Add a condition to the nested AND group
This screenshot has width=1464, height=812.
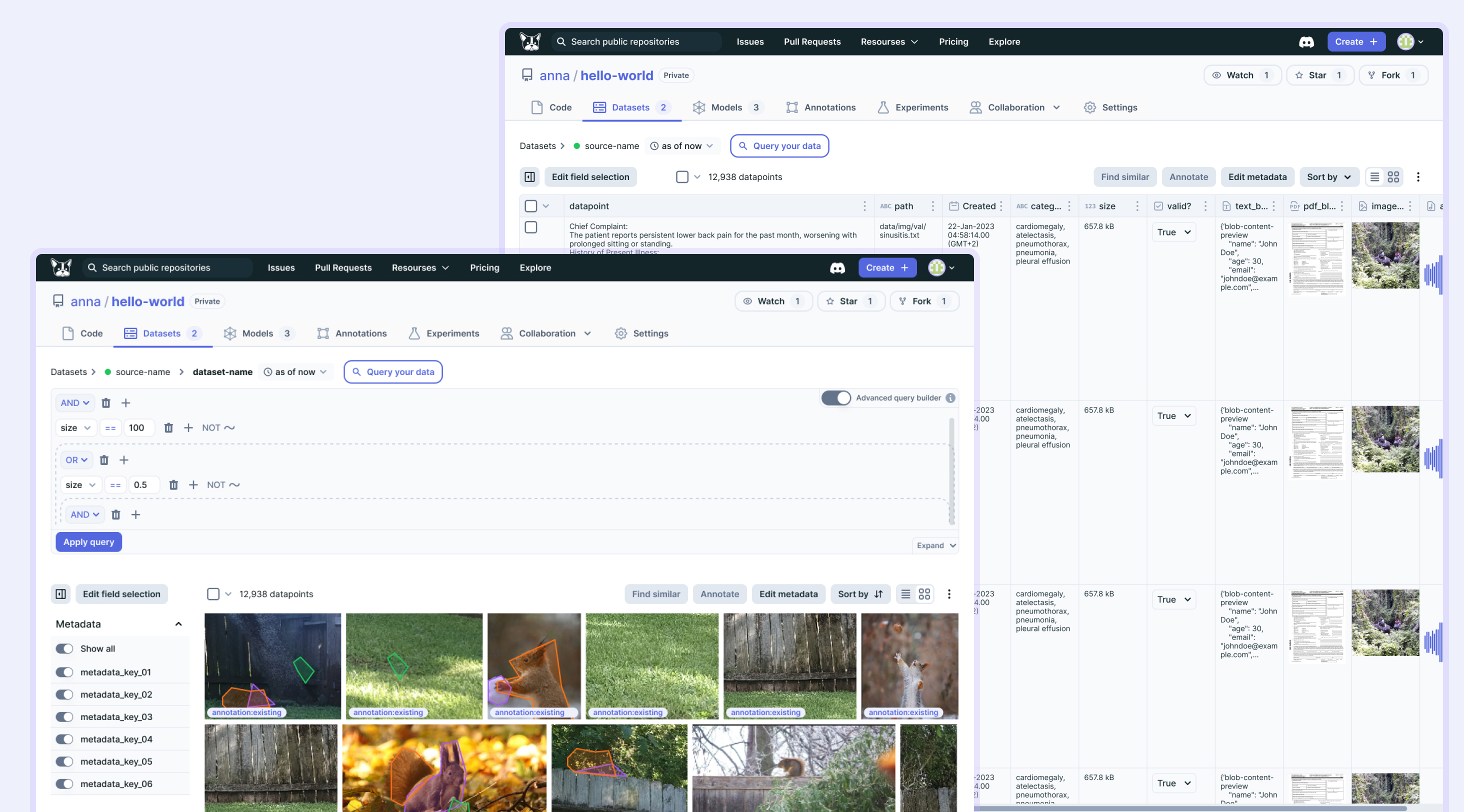[136, 514]
